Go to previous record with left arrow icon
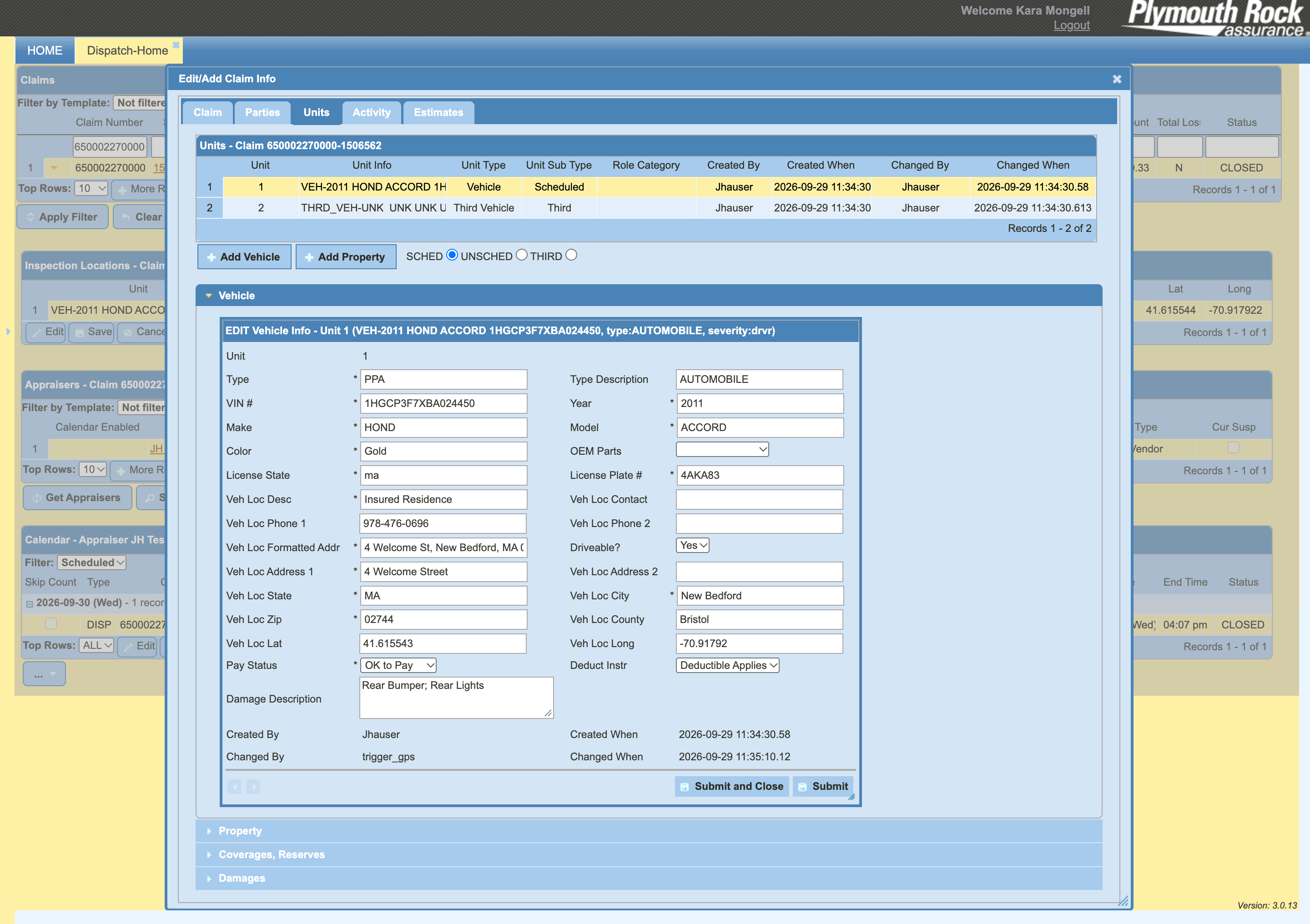The image size is (1310, 924). [235, 787]
